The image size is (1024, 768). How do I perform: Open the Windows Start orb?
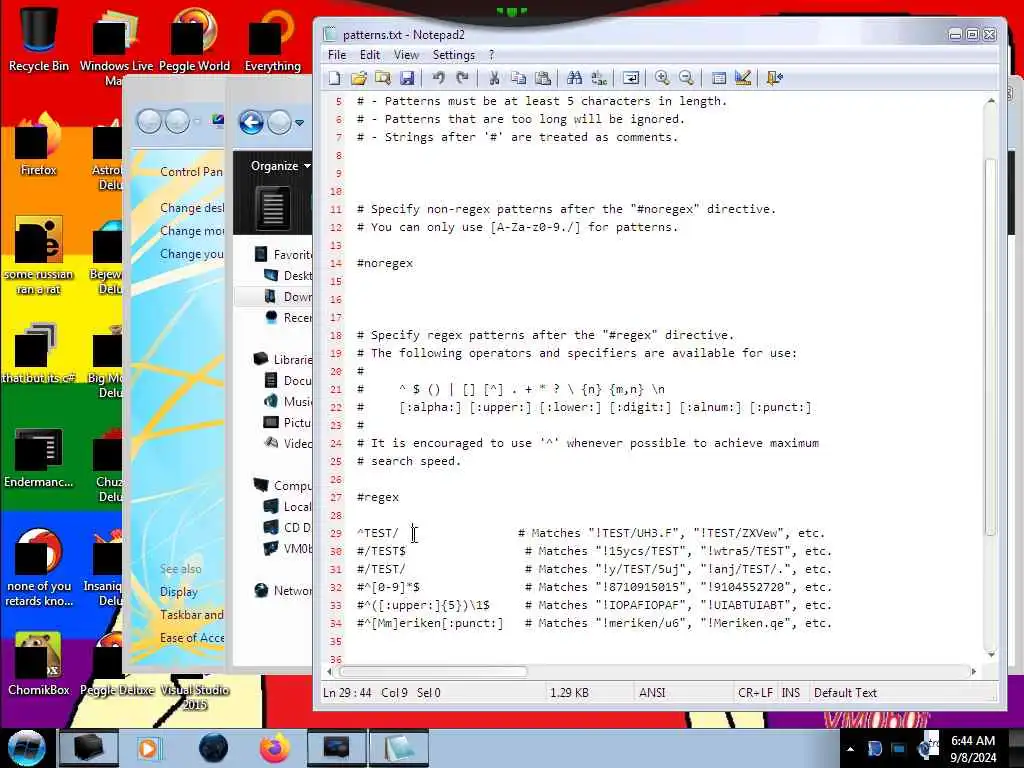pyautogui.click(x=27, y=748)
